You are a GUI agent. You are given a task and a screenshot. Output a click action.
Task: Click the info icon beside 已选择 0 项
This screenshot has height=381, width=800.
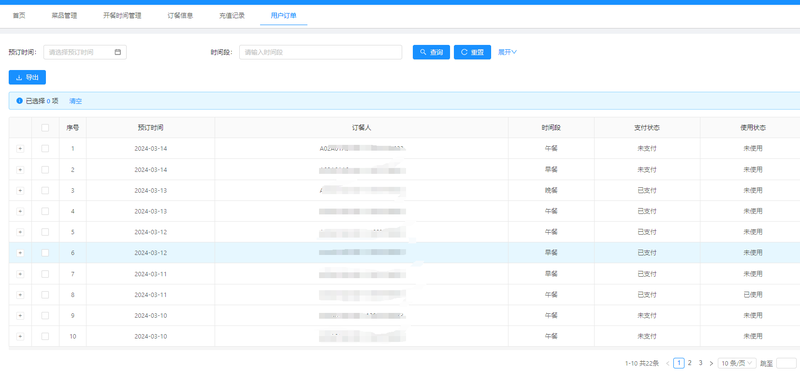(19, 101)
